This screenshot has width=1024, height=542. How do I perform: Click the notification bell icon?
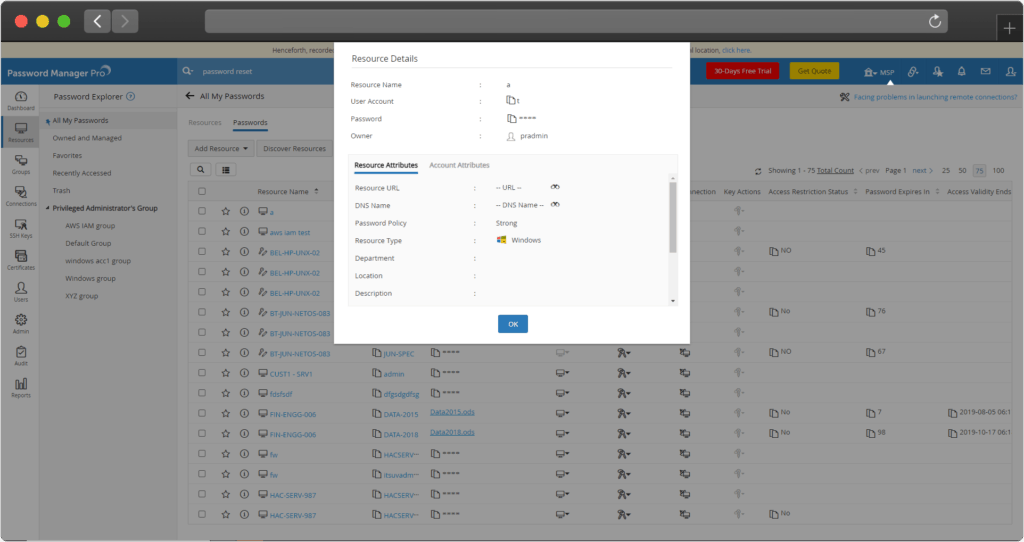(x=961, y=71)
